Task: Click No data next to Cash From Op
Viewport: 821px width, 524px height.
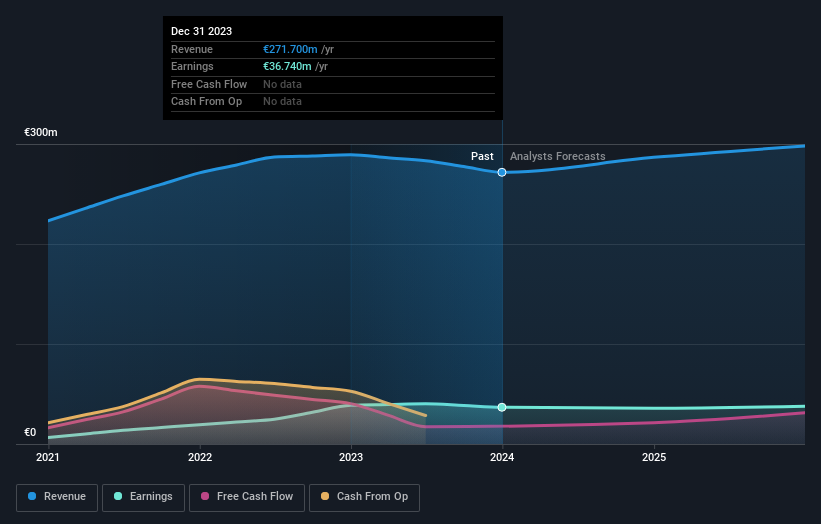Action: point(282,102)
